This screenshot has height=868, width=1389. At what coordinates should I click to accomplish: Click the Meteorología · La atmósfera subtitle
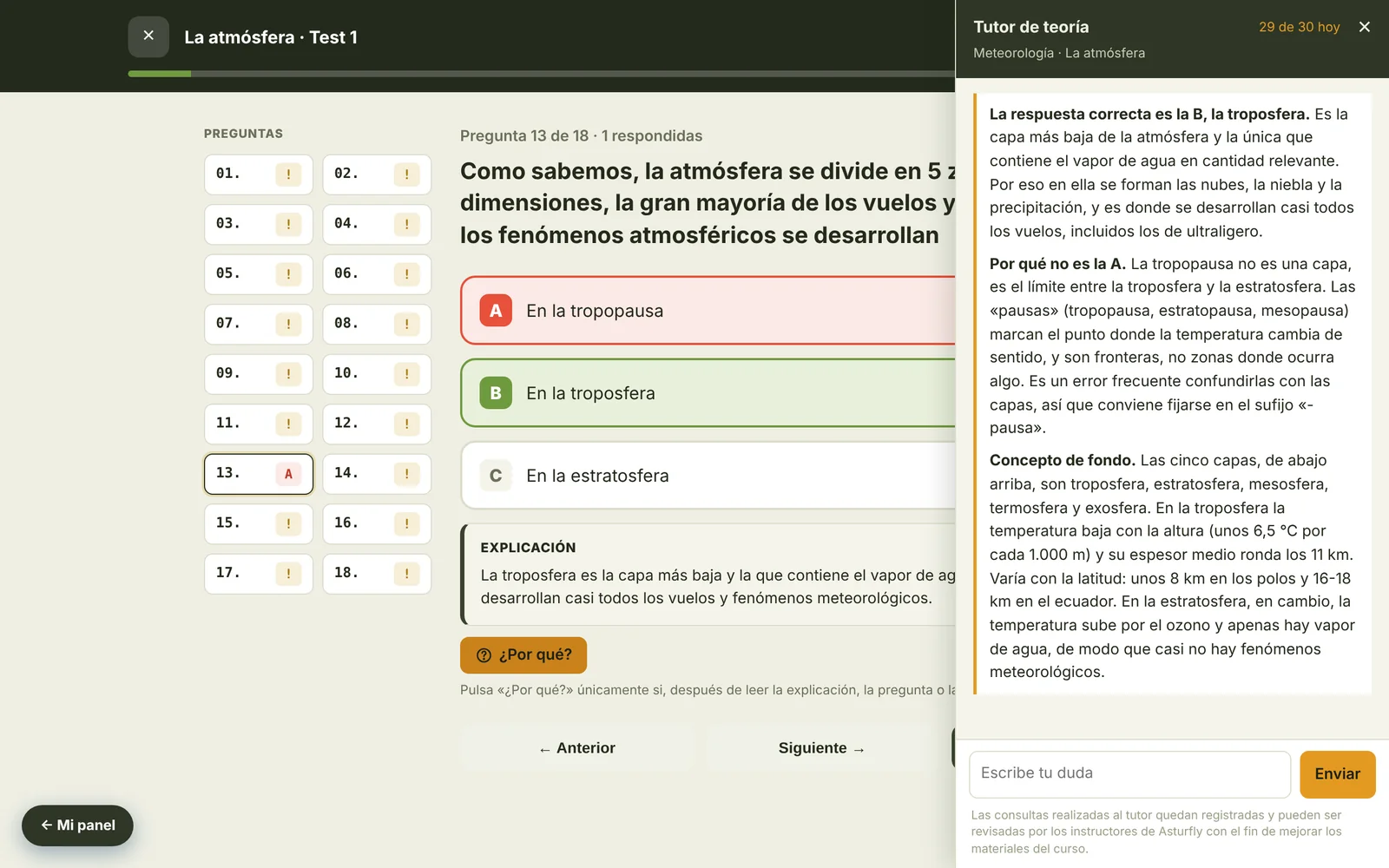(1058, 53)
